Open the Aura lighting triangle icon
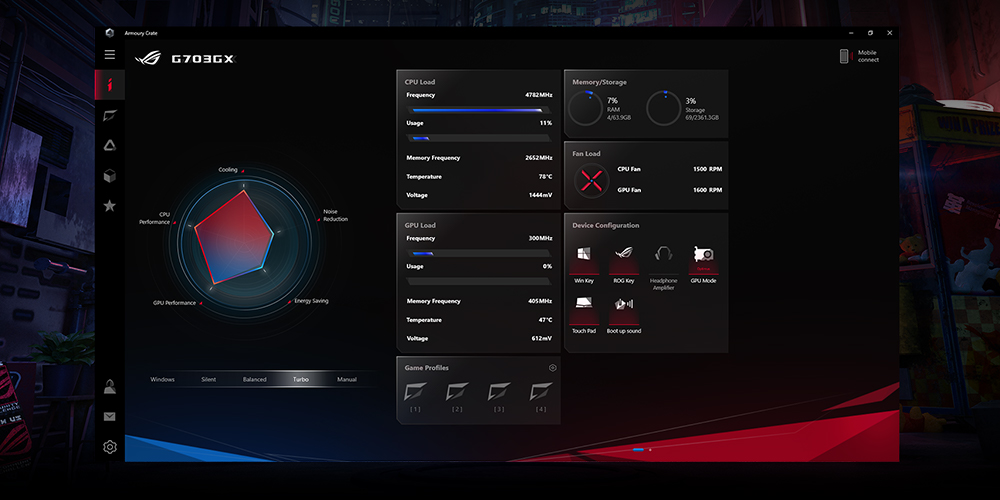 pyautogui.click(x=110, y=145)
